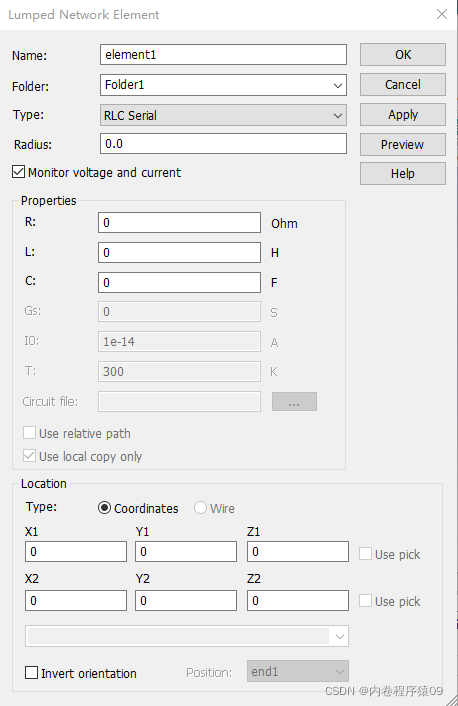Click the R resistance Ohm field
The height and width of the screenshot is (706, 458).
(x=179, y=222)
